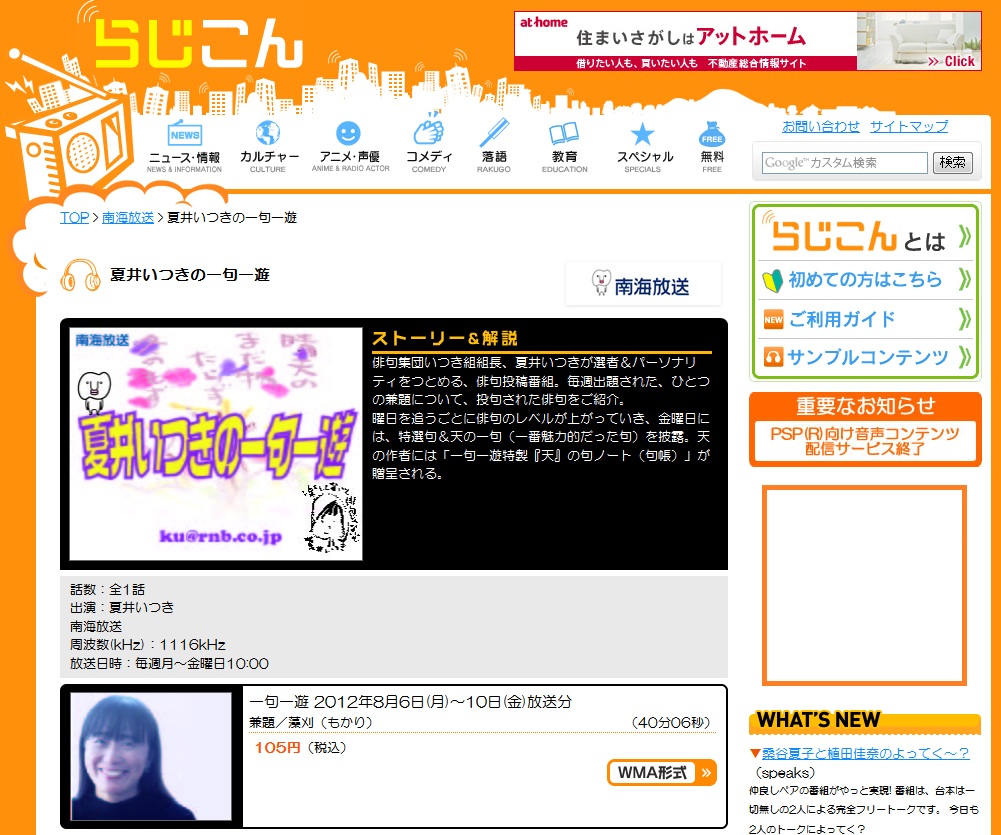The height and width of the screenshot is (835, 1001).
Task: Open the at-home アットホーム banner ad
Action: pyautogui.click(x=748, y=41)
